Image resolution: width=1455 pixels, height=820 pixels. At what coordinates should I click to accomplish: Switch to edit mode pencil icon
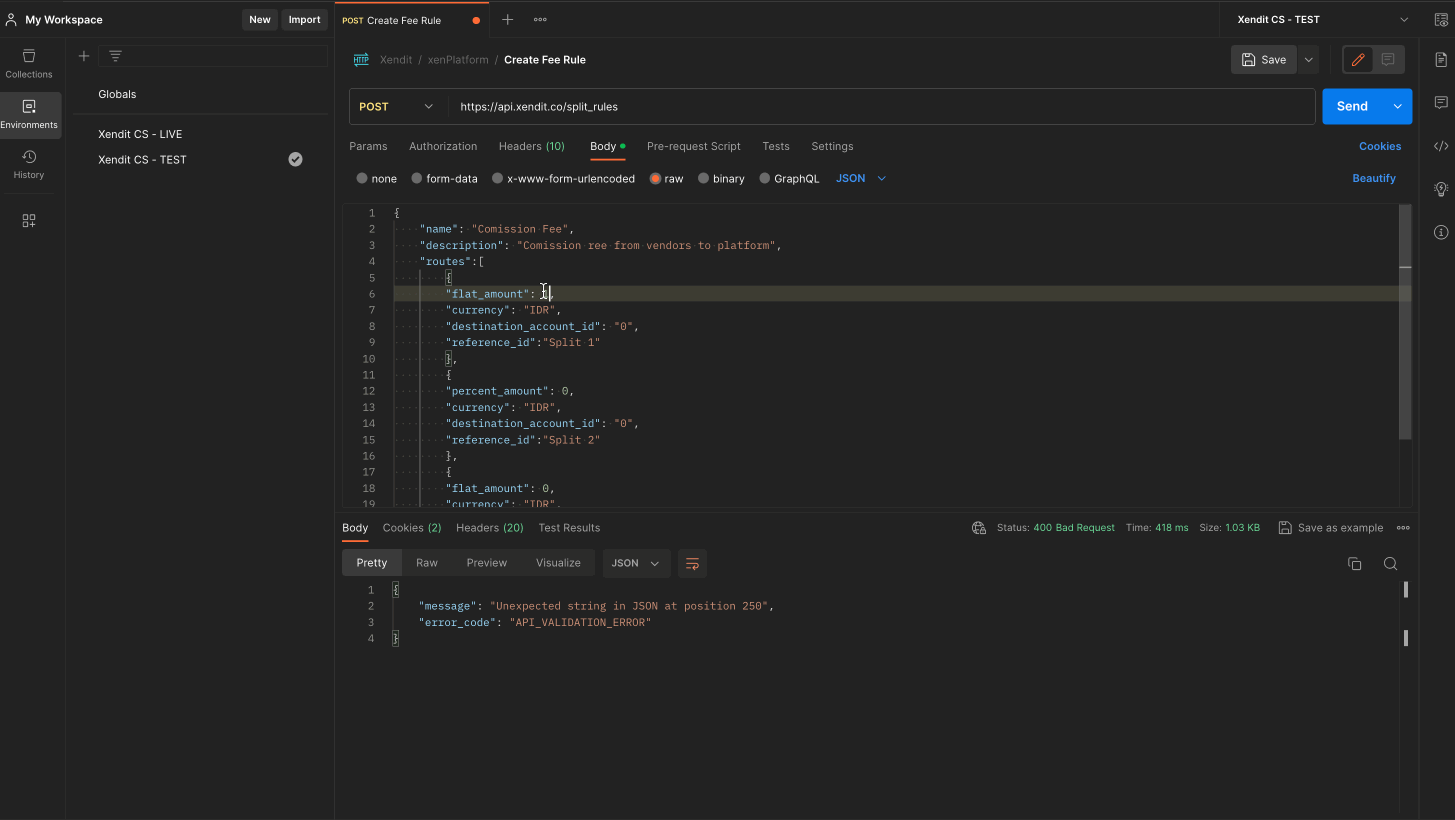[1358, 60]
